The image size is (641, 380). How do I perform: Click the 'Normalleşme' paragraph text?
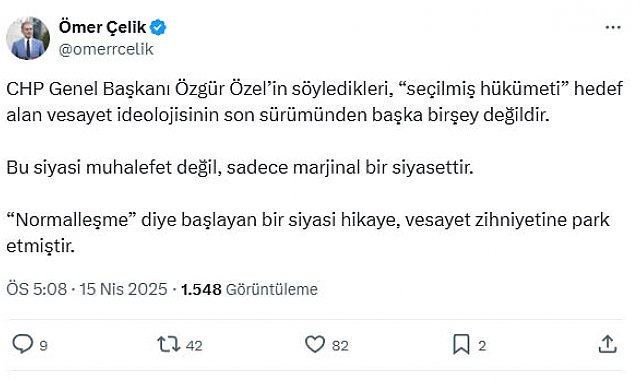point(308,233)
